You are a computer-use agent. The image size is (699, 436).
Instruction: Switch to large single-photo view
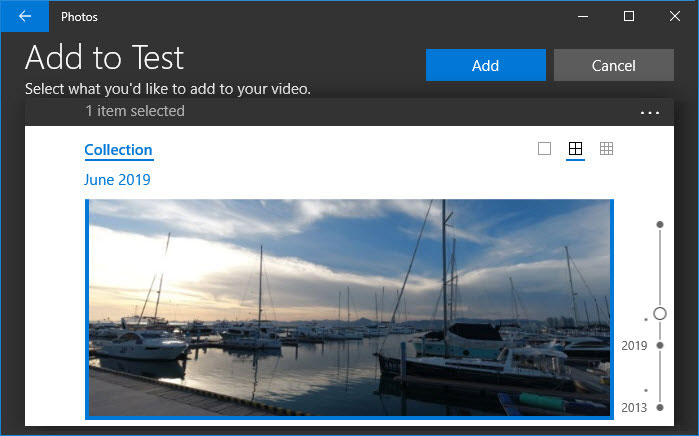click(x=544, y=149)
